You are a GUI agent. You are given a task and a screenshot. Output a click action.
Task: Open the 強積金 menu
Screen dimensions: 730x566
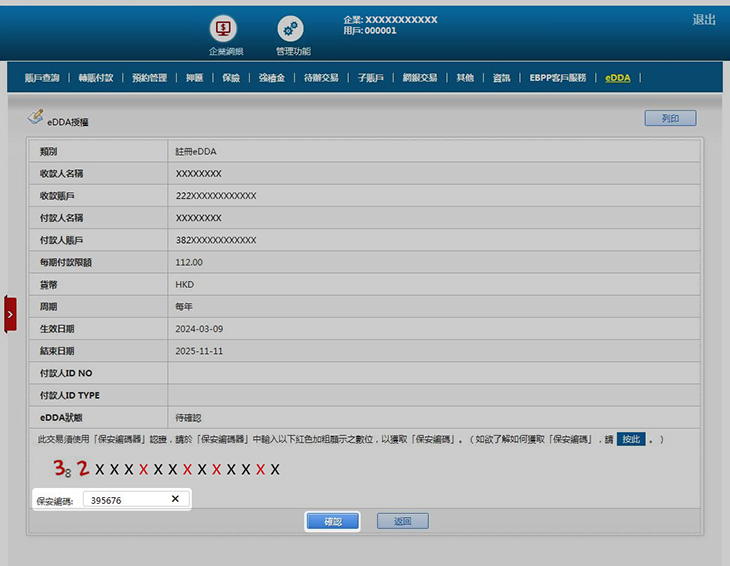coord(271,77)
